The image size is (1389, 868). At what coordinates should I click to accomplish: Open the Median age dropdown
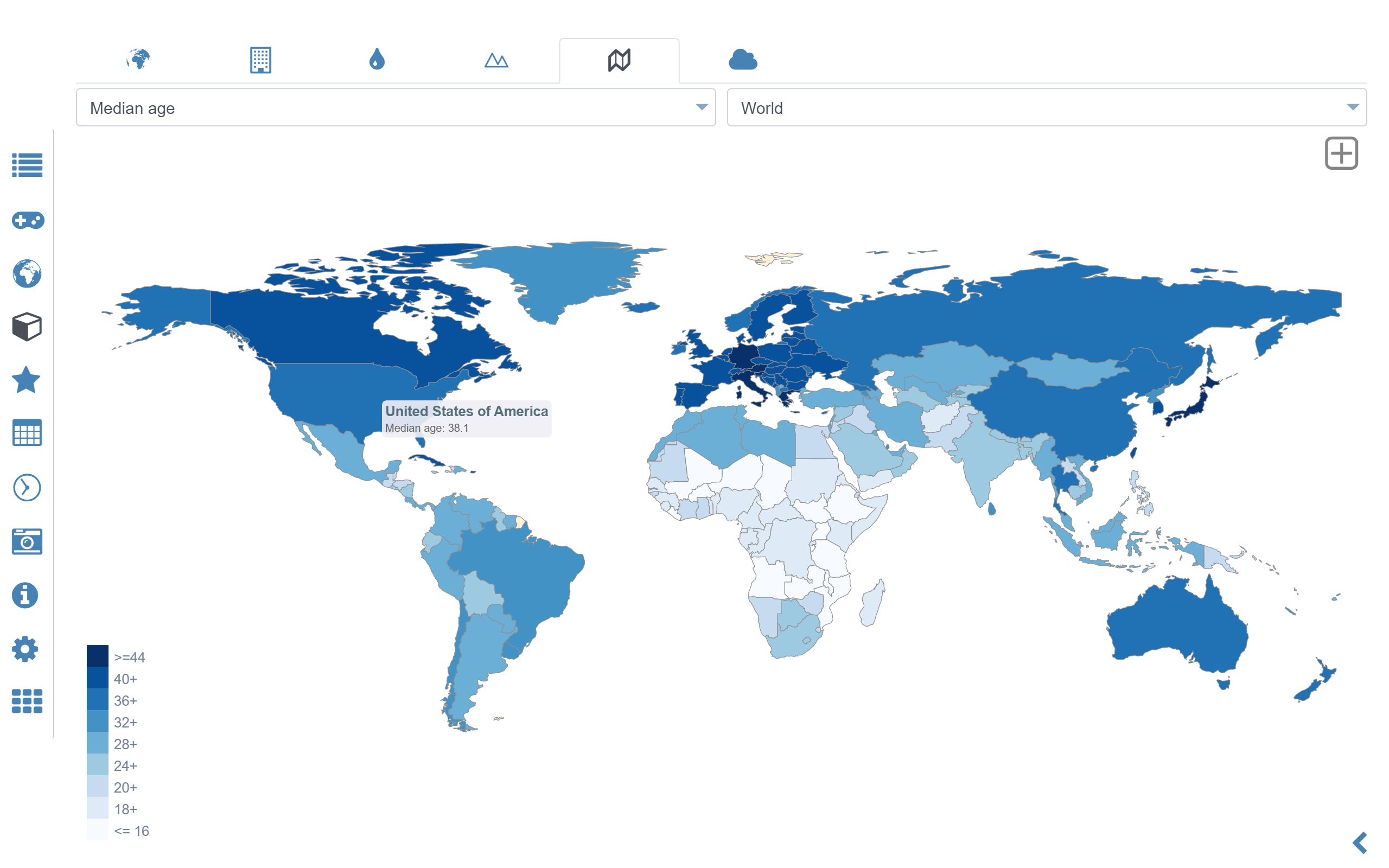tap(702, 107)
